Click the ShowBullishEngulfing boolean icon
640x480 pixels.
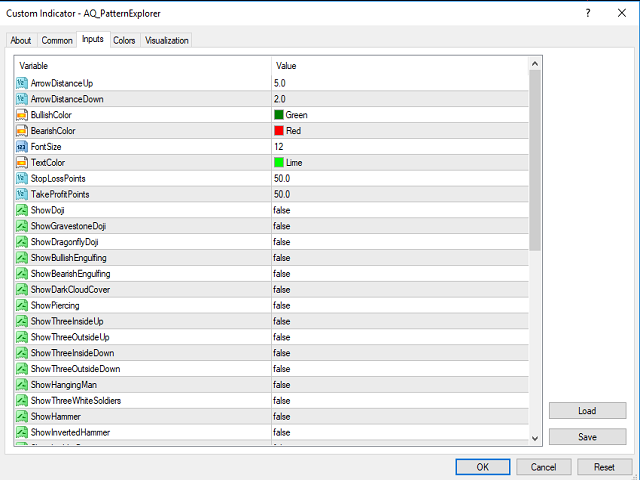22,258
